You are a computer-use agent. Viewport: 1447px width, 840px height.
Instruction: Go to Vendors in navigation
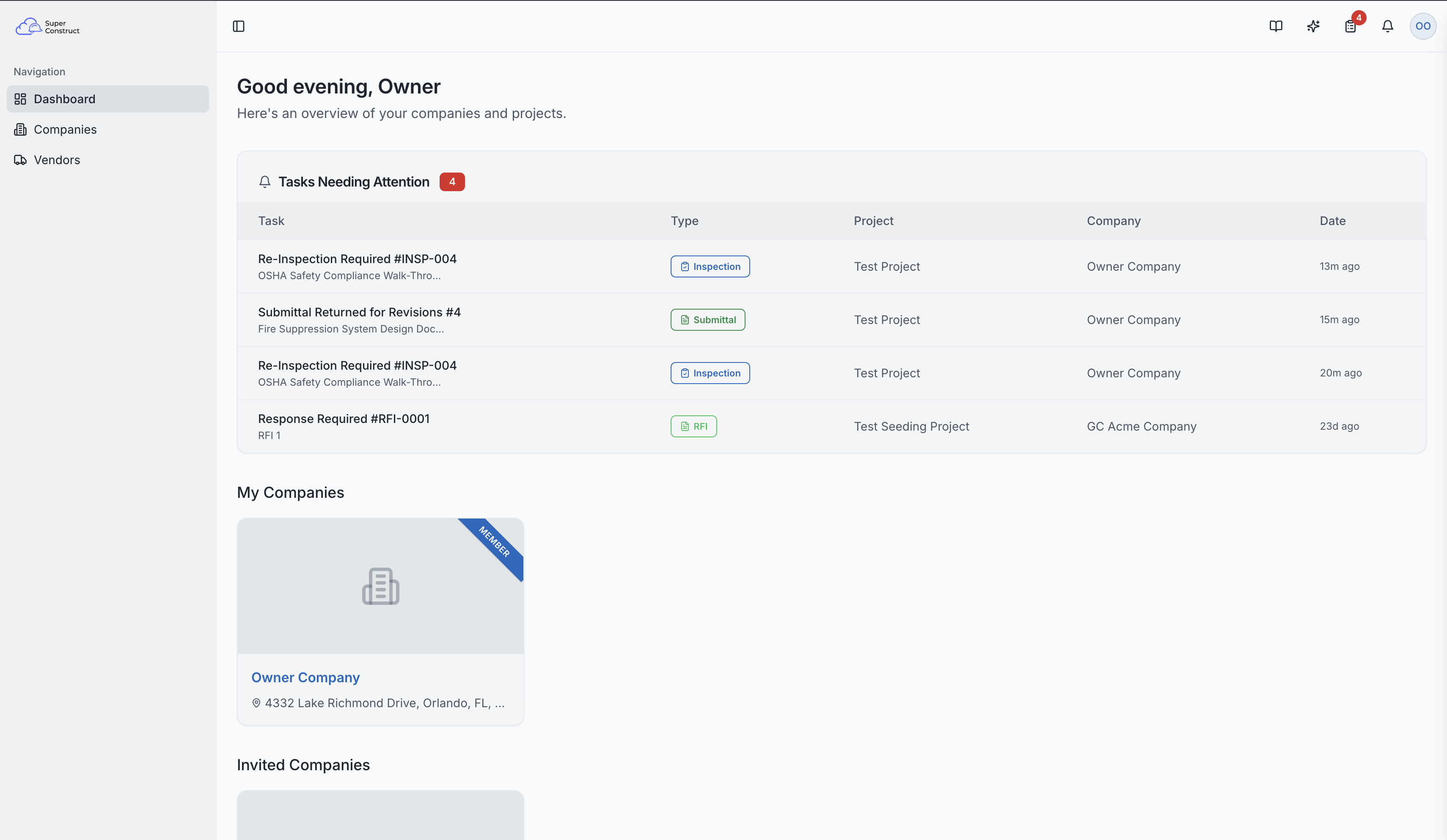click(x=108, y=160)
